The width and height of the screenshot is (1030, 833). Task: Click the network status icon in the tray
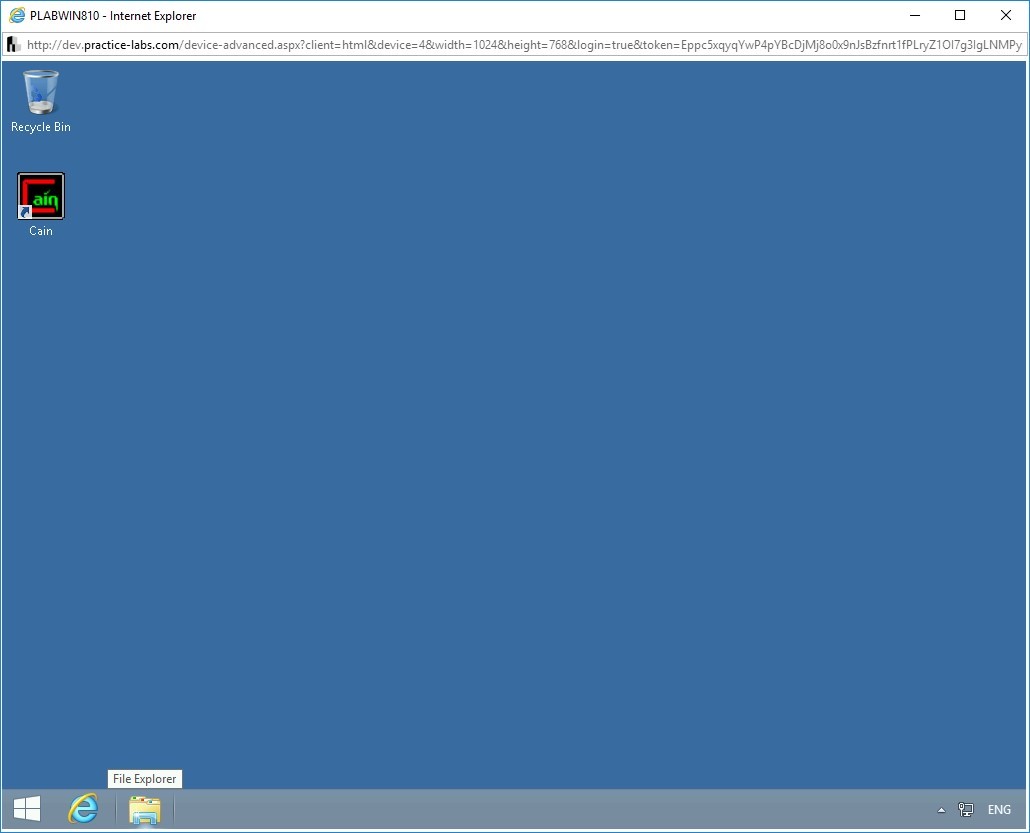tap(966, 810)
